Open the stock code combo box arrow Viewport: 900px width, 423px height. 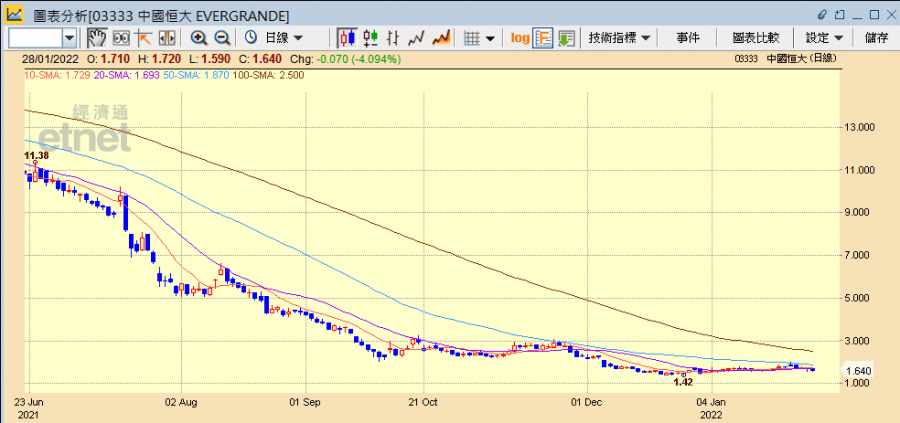pos(69,37)
